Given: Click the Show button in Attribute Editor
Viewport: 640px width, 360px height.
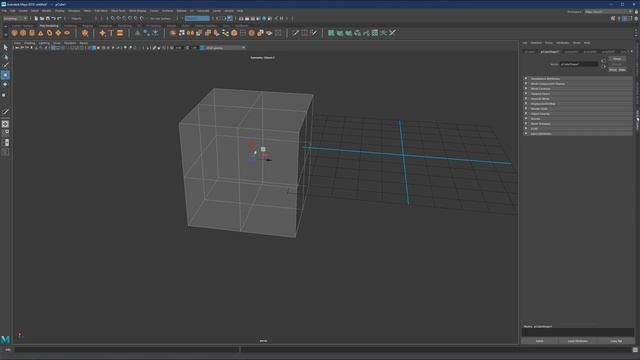Looking at the screenshot, I should click(x=613, y=70).
